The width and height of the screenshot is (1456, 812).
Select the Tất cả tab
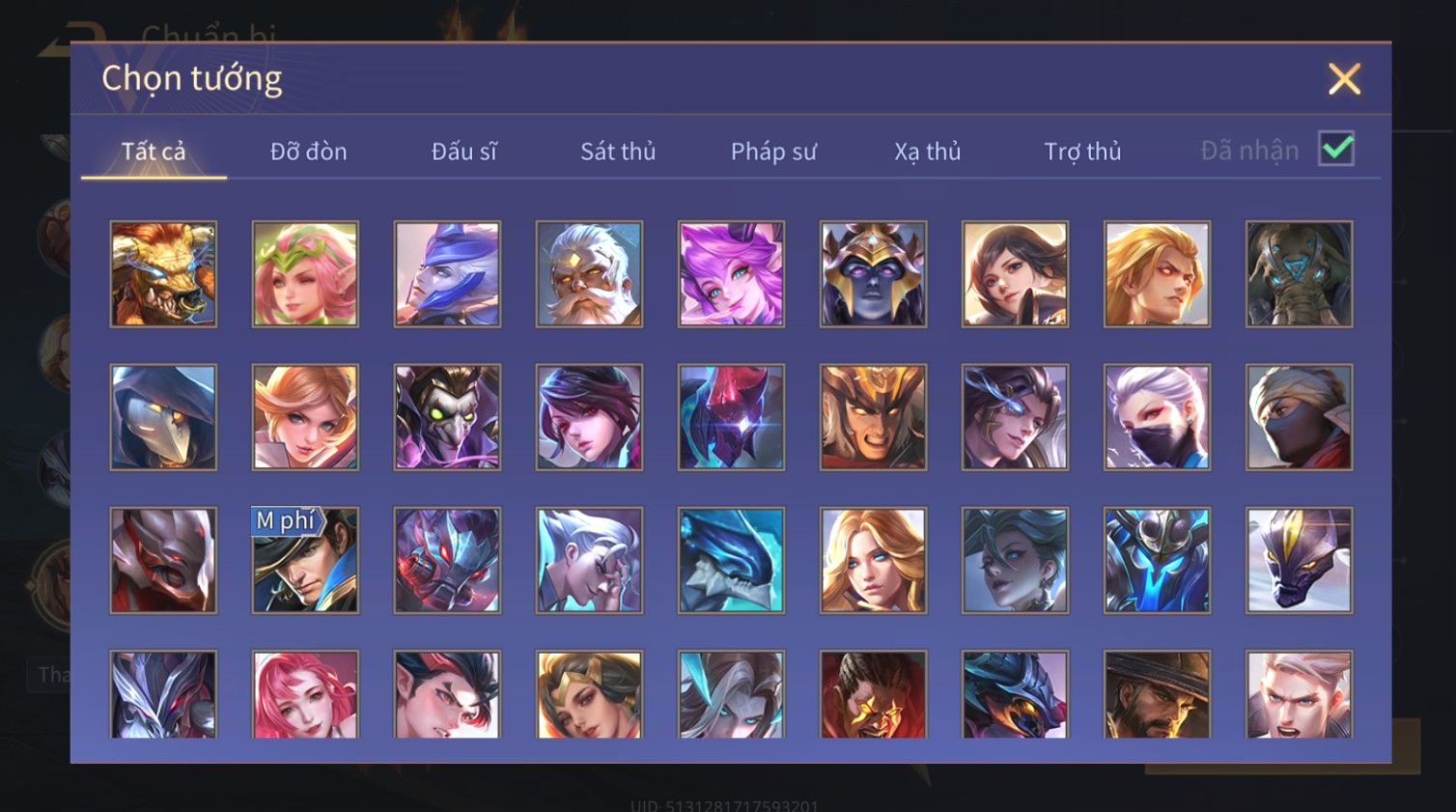(x=154, y=152)
